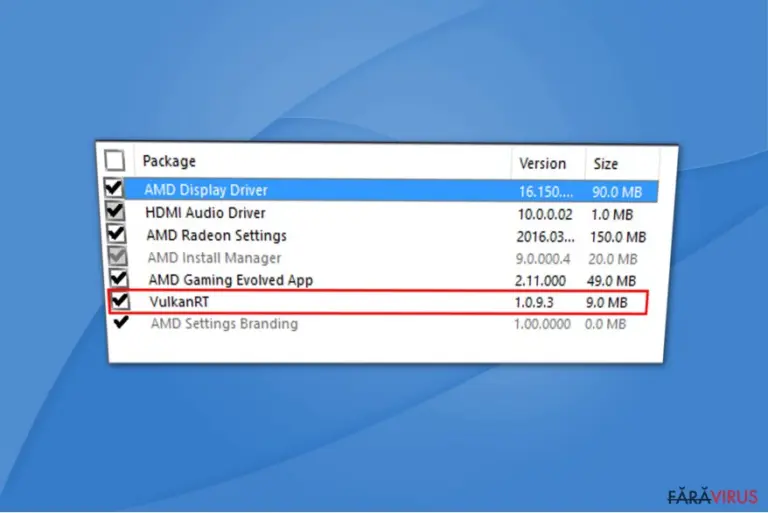
Task: Click the 20.0 MB size cell
Action: click(613, 259)
